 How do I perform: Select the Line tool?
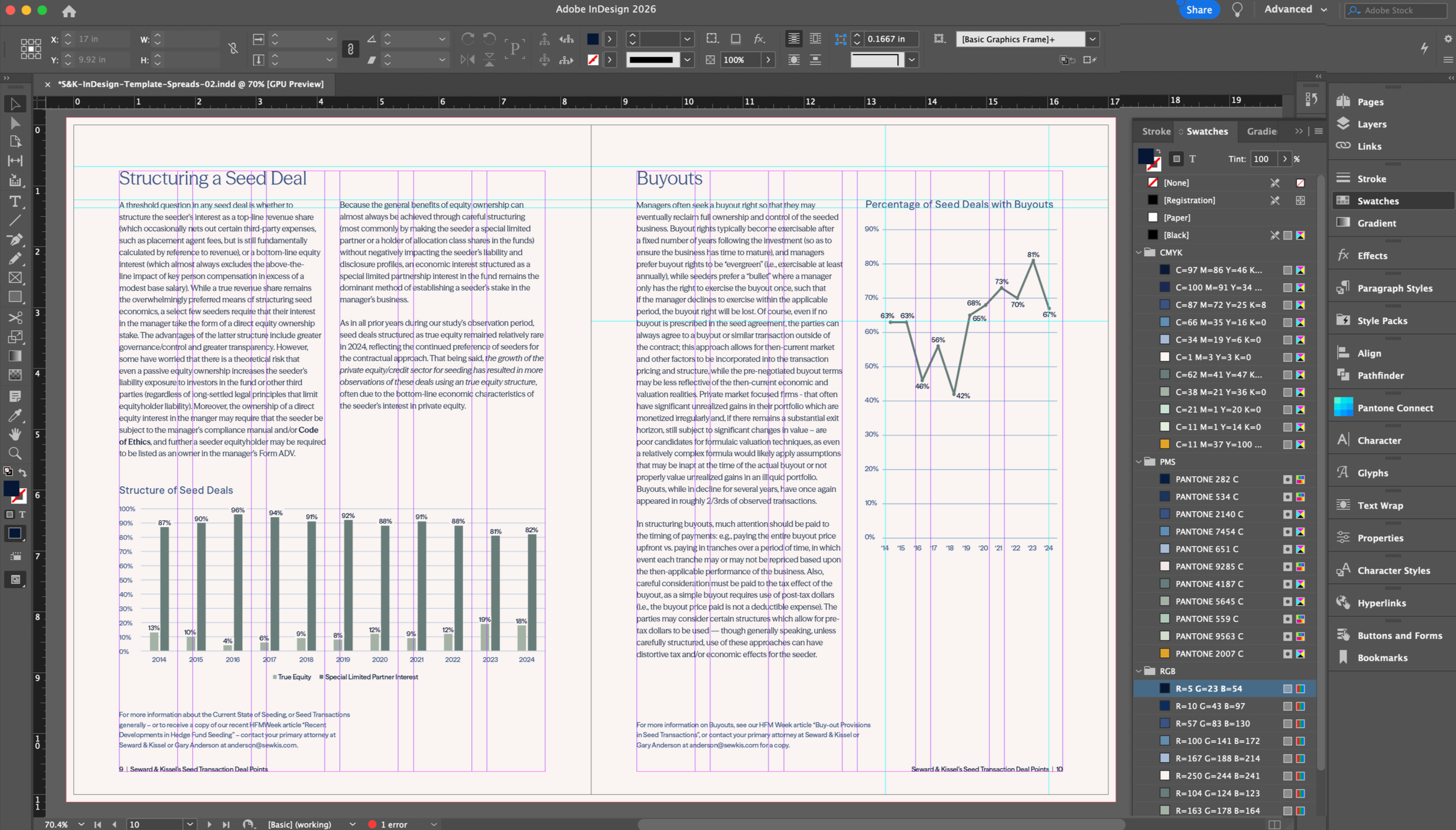[15, 220]
